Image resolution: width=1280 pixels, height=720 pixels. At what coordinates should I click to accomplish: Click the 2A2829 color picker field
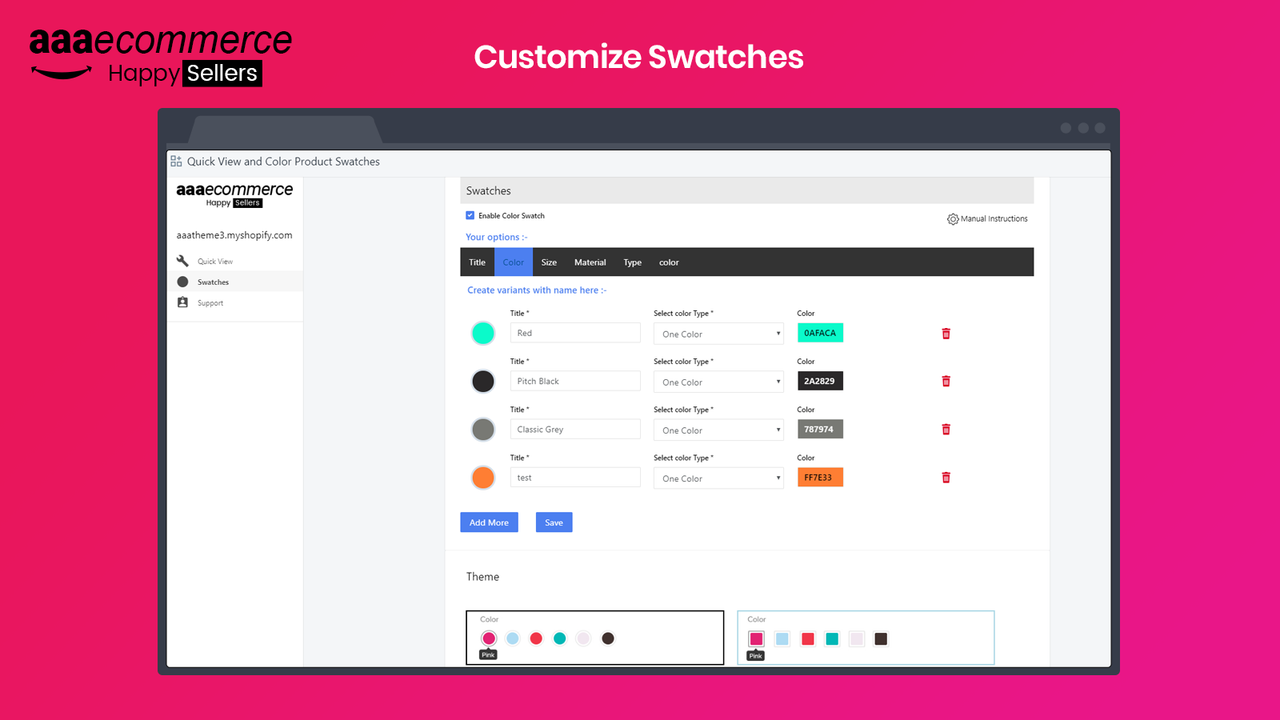pyautogui.click(x=820, y=381)
